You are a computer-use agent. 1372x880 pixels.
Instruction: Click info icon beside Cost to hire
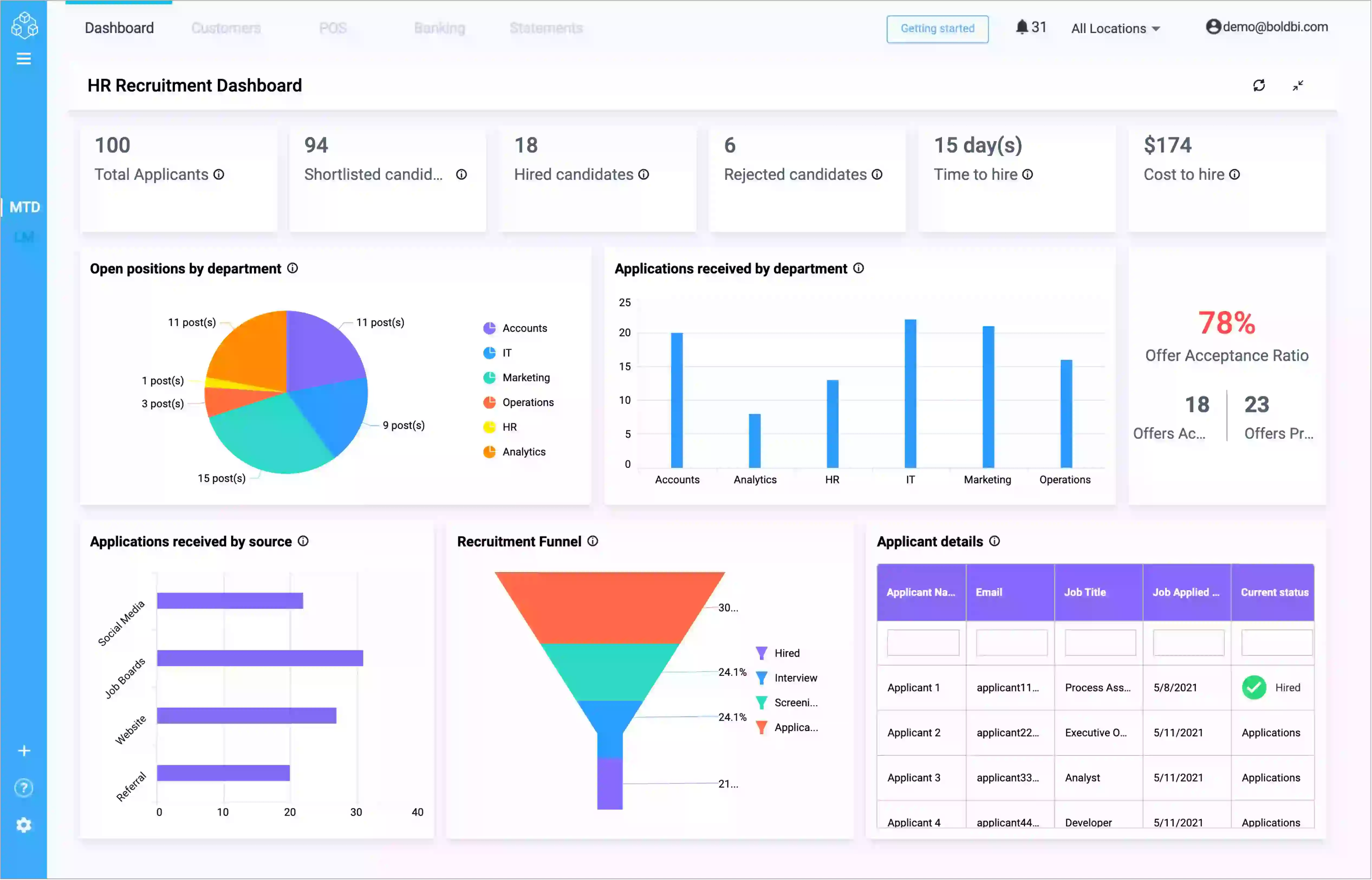(x=1235, y=174)
